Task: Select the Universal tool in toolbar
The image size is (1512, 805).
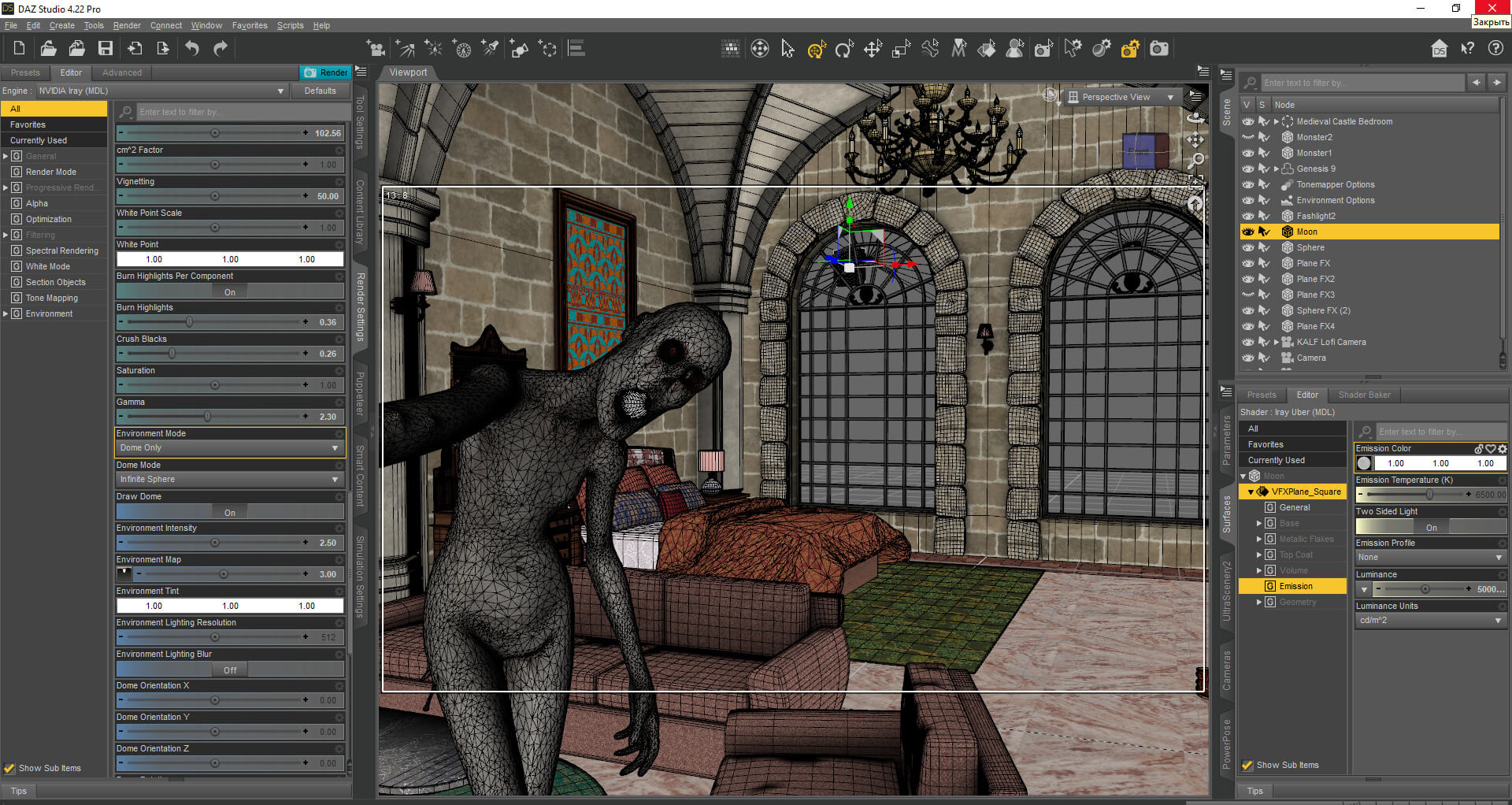Action: pos(816,50)
